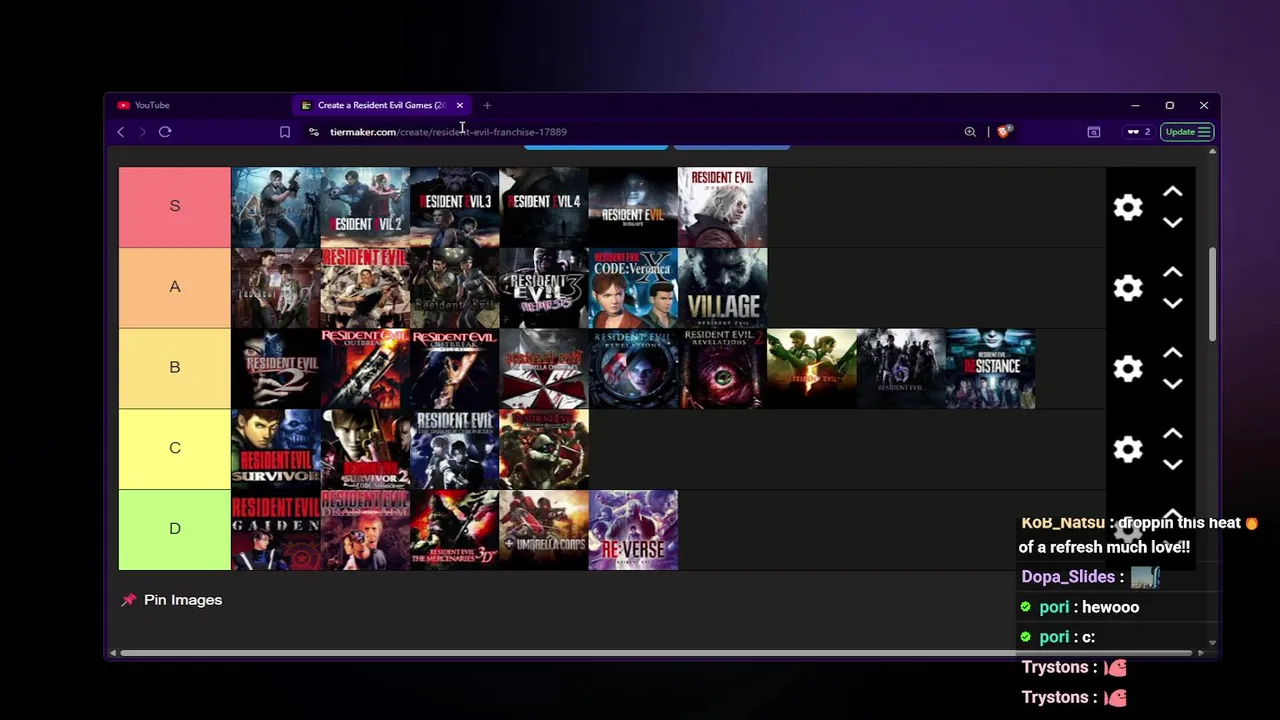Click the A tier label
The width and height of the screenshot is (1280, 720).
click(175, 288)
